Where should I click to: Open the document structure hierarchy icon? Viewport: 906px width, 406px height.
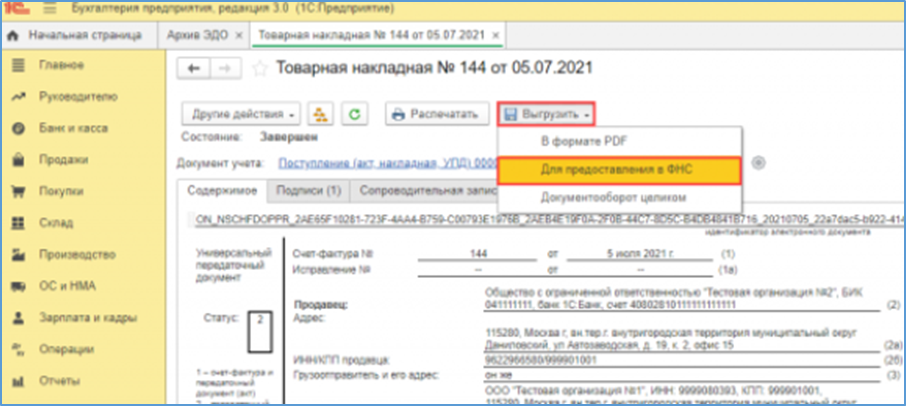point(320,114)
